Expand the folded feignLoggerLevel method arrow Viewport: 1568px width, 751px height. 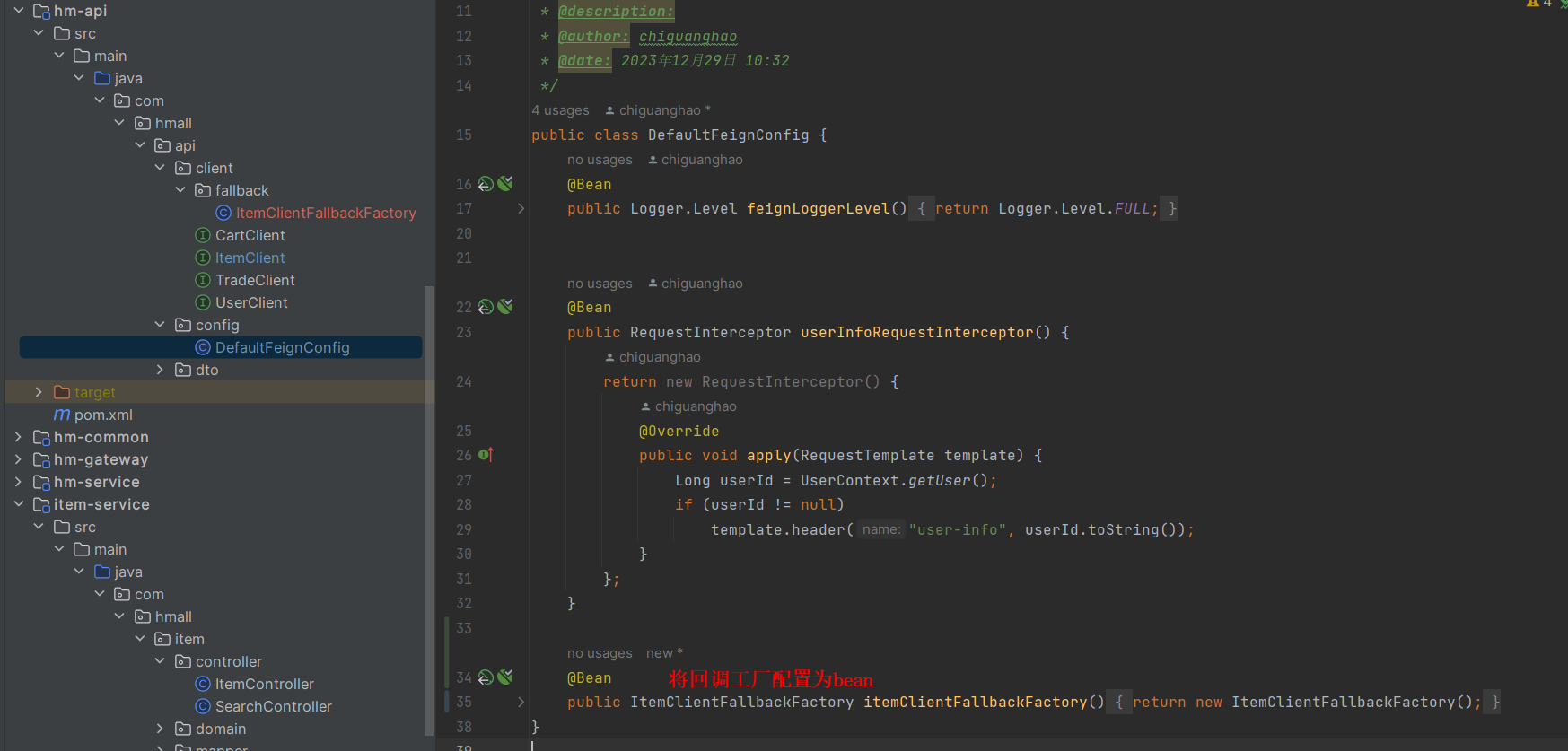point(521,208)
